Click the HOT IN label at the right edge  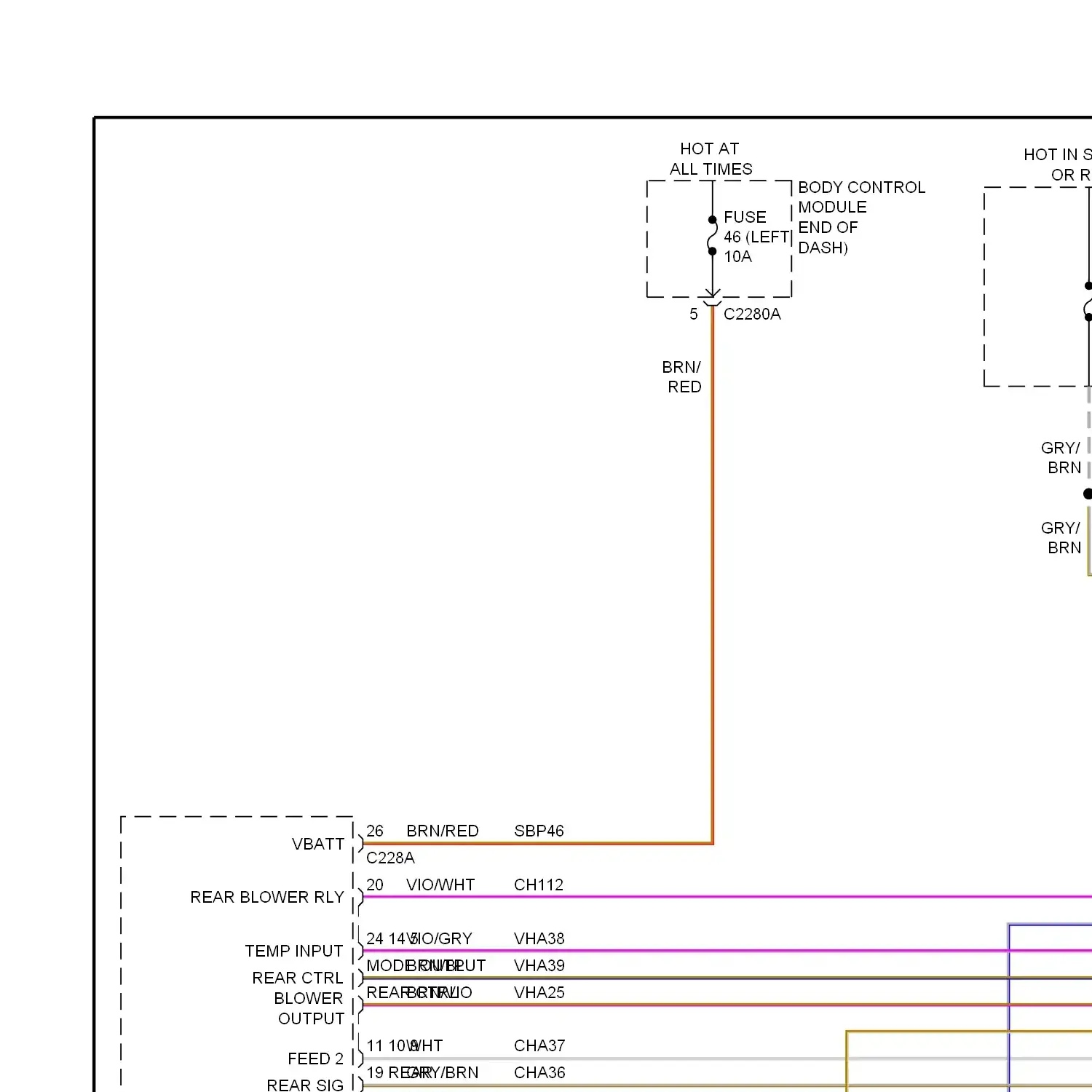click(x=1058, y=165)
